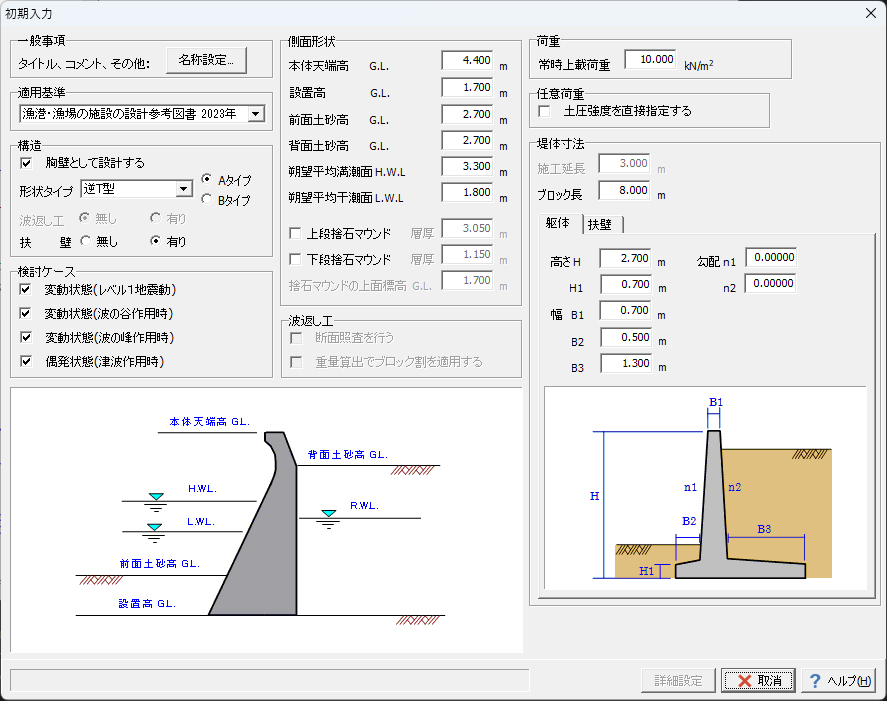
Task: Click the ブロック長 input field
Action: (625, 190)
